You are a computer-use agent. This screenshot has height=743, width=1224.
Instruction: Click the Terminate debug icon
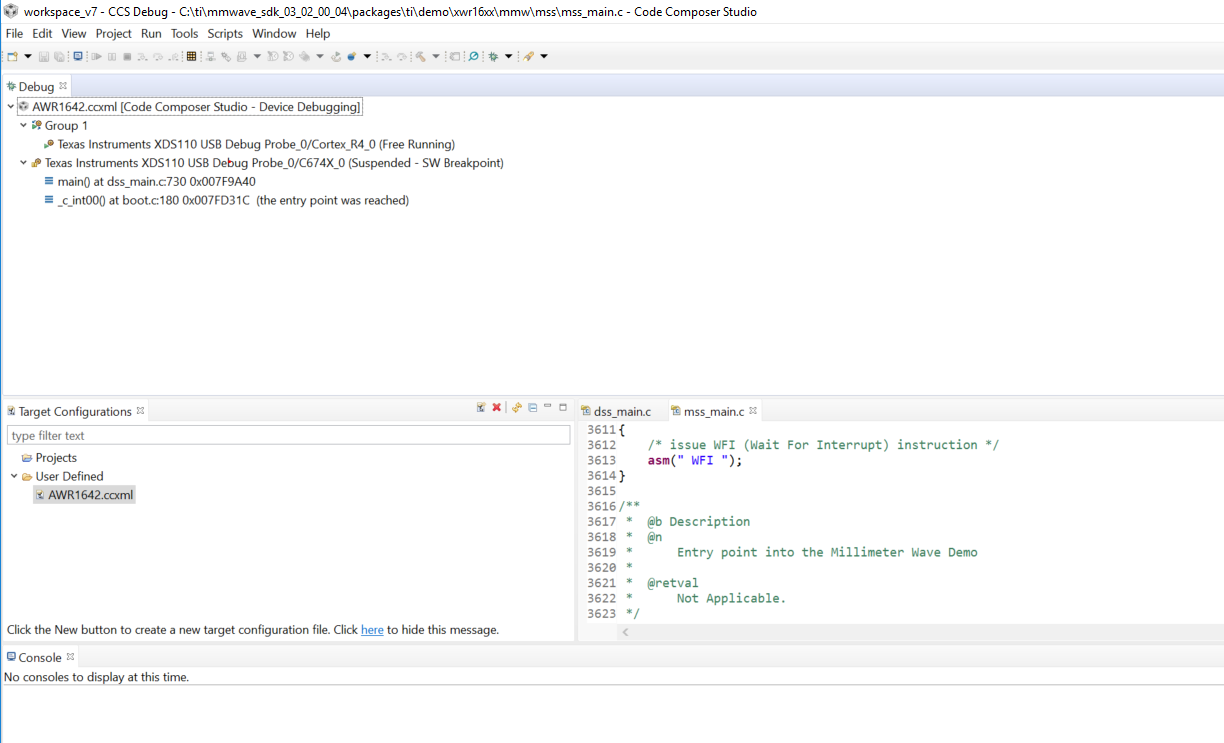[x=128, y=56]
